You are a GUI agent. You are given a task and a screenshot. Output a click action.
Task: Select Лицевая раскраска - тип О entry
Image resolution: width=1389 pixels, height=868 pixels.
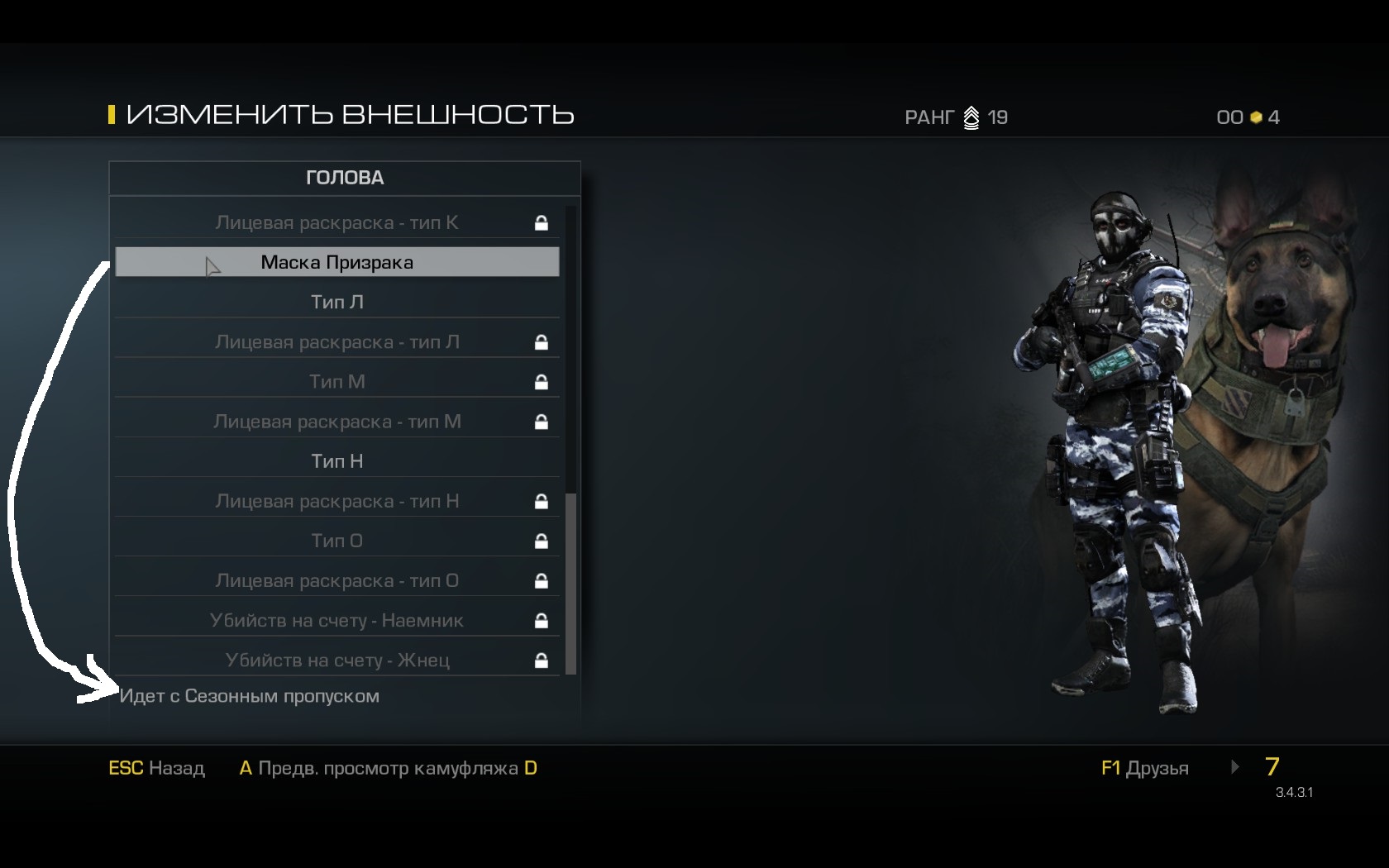337,580
